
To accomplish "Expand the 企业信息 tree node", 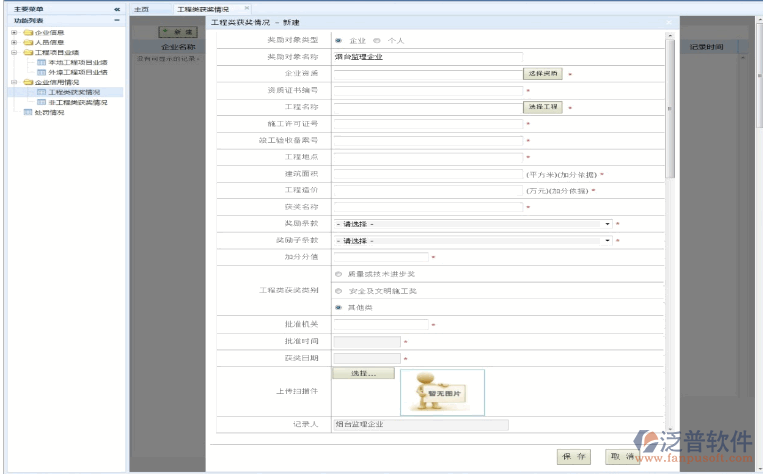I will pos(14,32).
